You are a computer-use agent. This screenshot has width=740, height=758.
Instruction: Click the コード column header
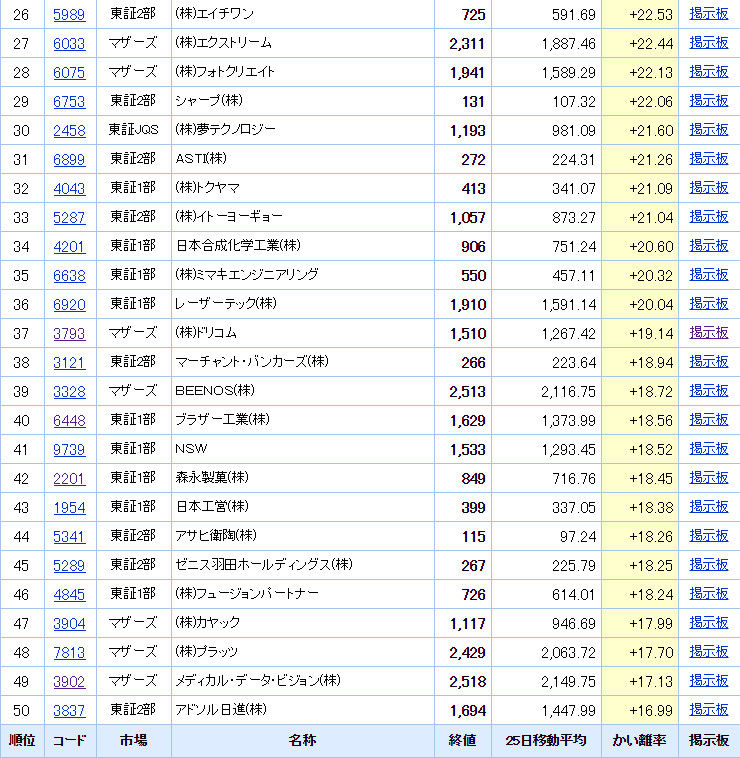point(70,741)
